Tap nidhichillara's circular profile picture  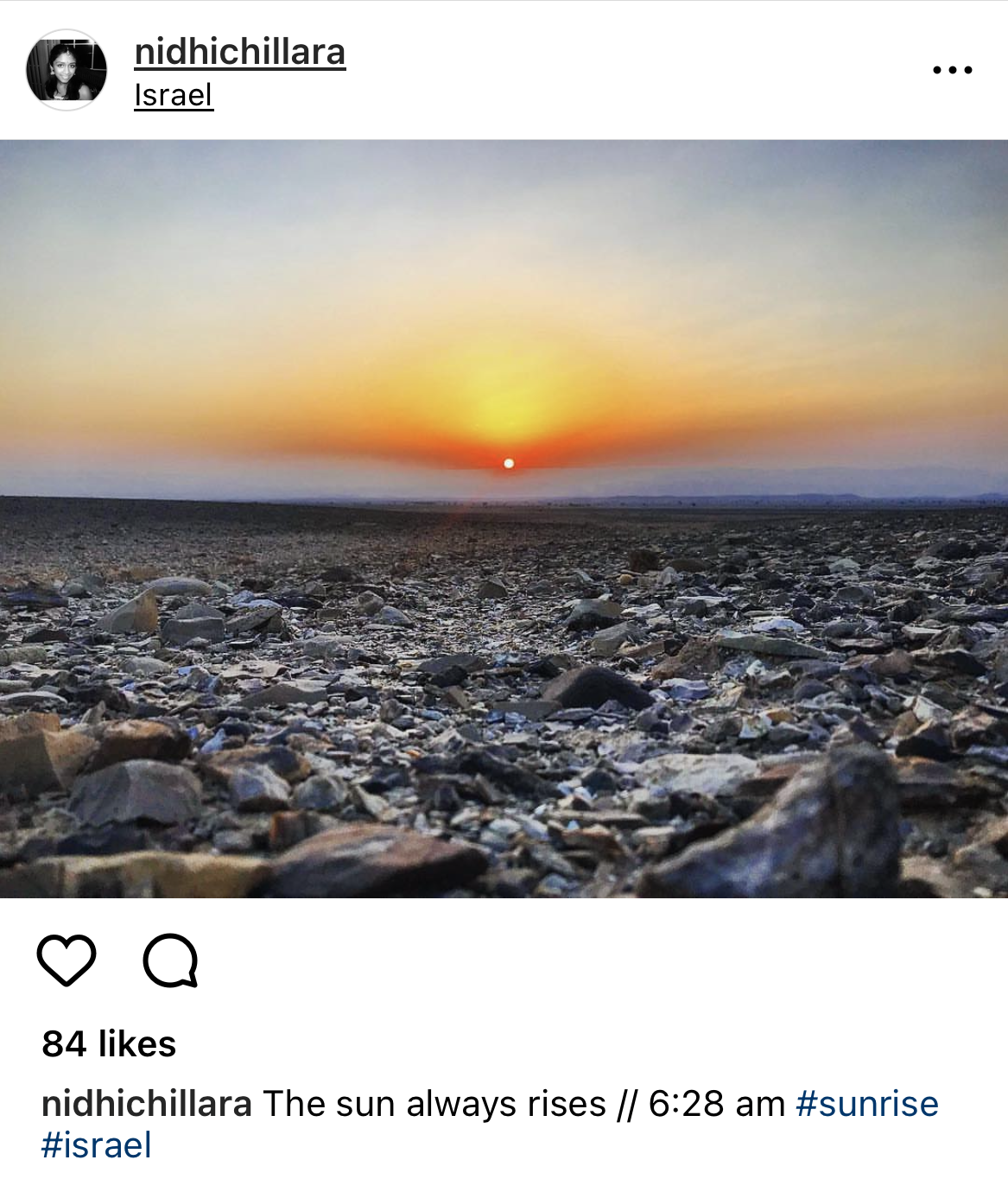(67, 70)
